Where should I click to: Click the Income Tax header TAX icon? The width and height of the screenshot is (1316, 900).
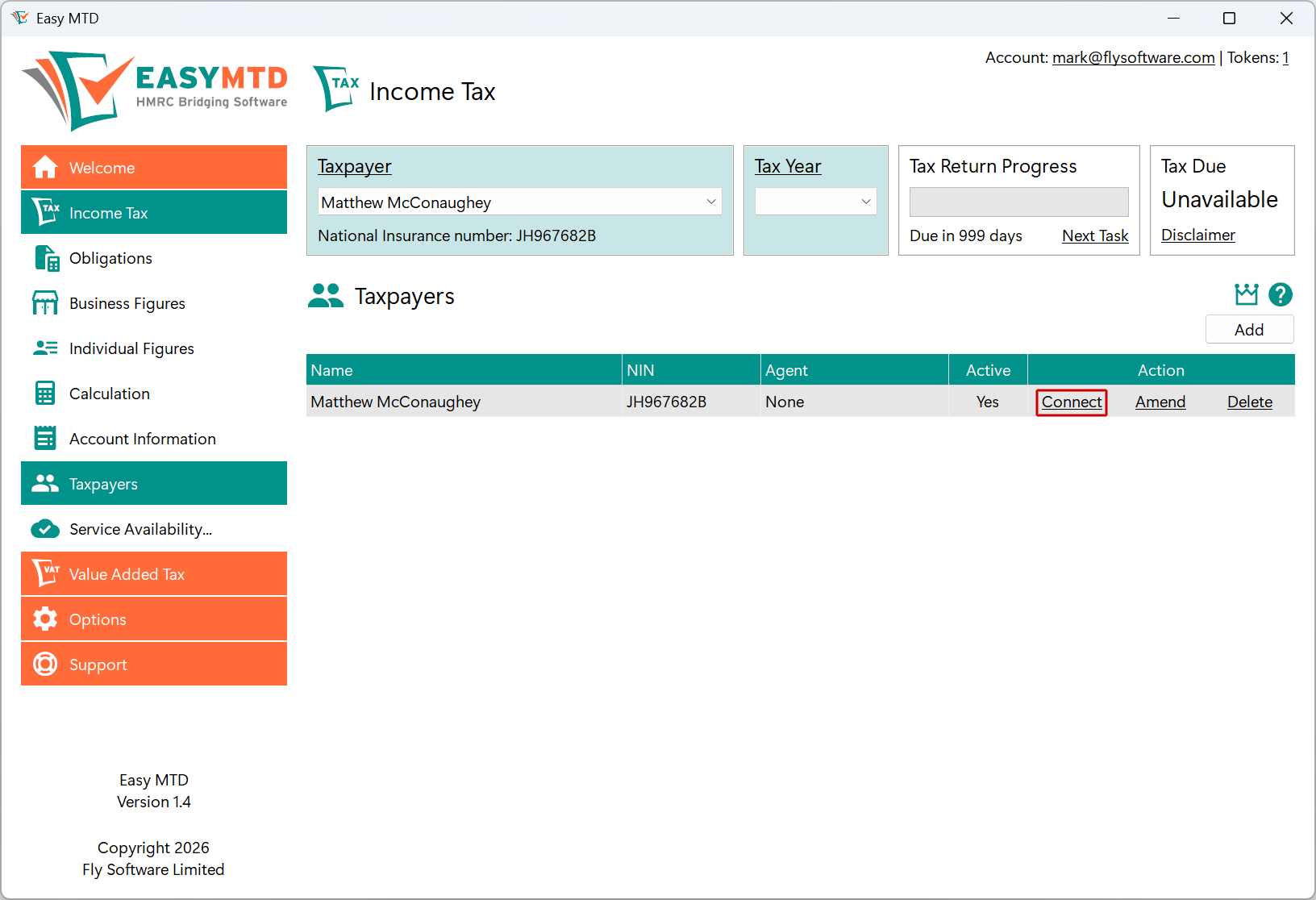click(x=336, y=89)
